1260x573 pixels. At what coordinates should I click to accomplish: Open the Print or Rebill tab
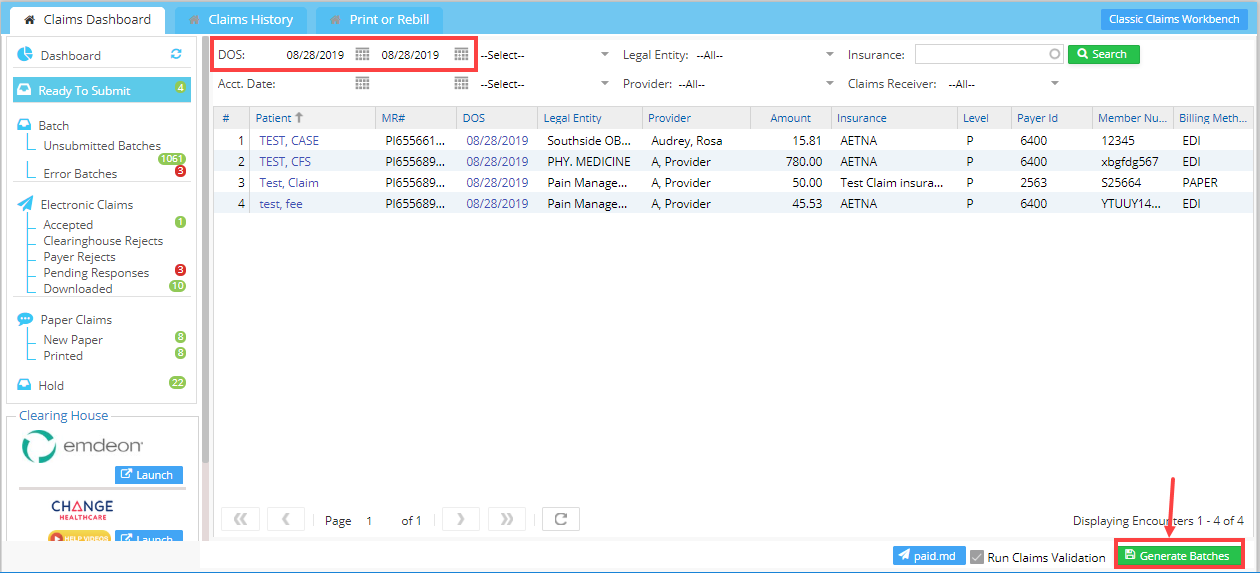pos(379,19)
